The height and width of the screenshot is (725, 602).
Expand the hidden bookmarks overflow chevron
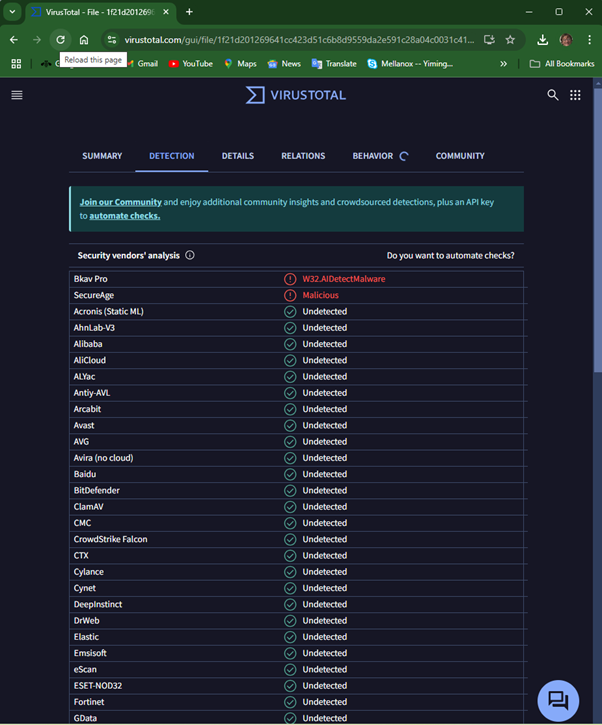tap(503, 64)
